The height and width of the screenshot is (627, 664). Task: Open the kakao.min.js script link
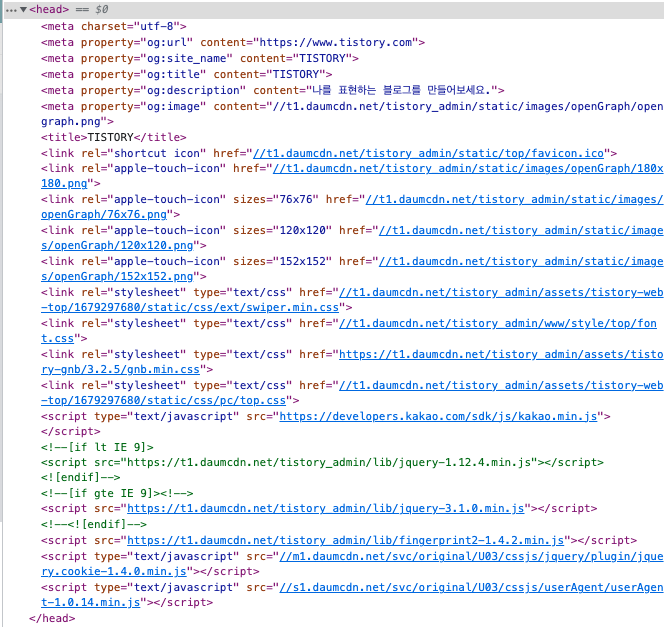click(x=438, y=416)
